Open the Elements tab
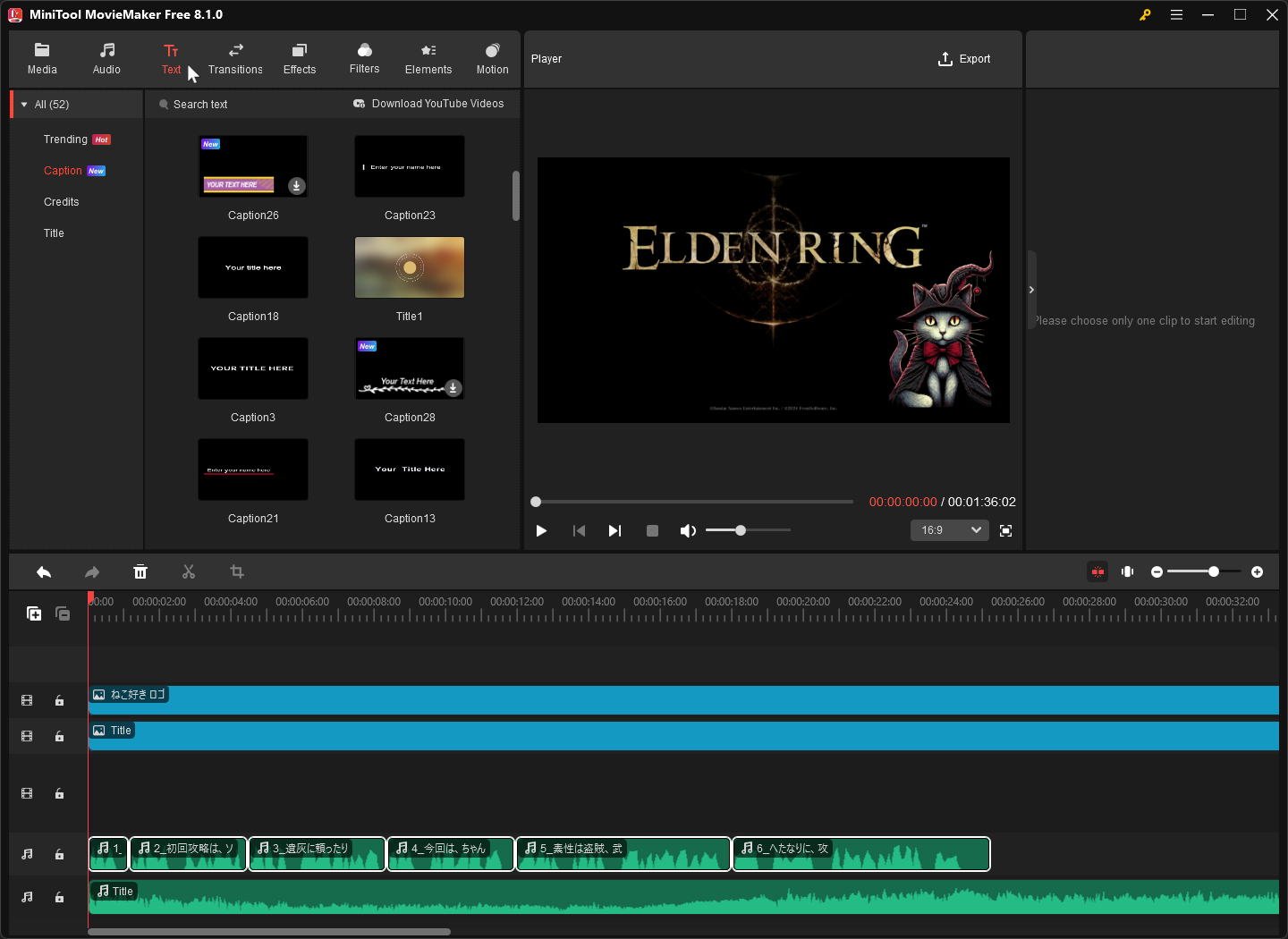The image size is (1288, 939). 428,59
